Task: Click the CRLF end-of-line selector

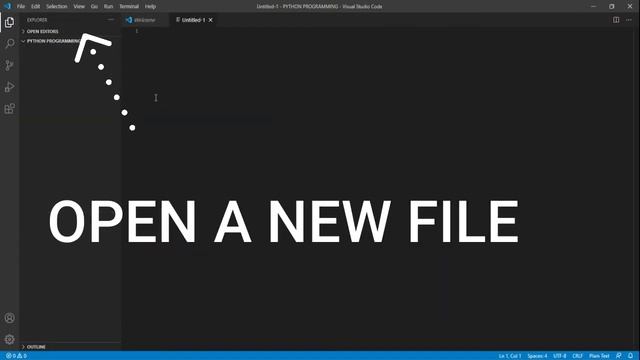Action: point(578,356)
